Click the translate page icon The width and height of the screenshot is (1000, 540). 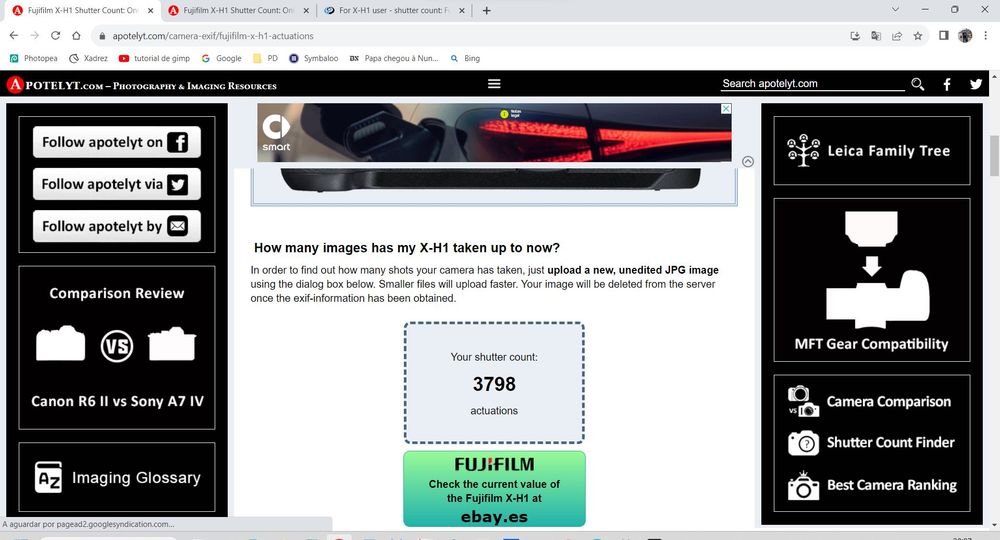click(876, 36)
